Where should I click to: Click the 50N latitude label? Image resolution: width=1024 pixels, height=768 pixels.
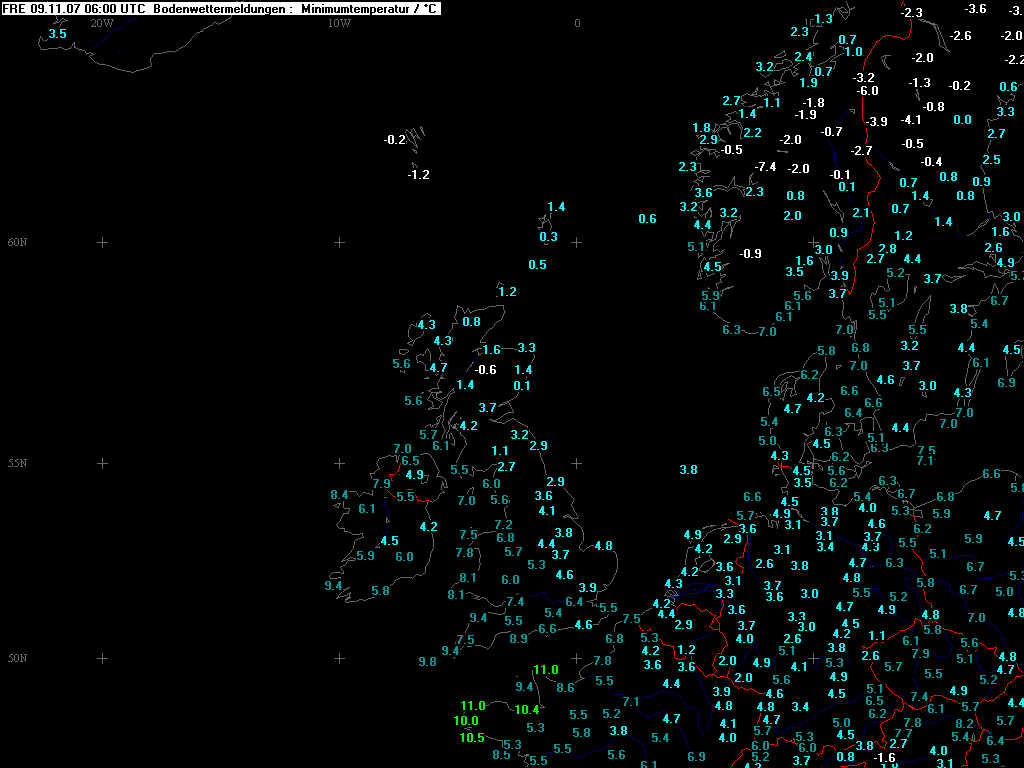pyautogui.click(x=18, y=658)
